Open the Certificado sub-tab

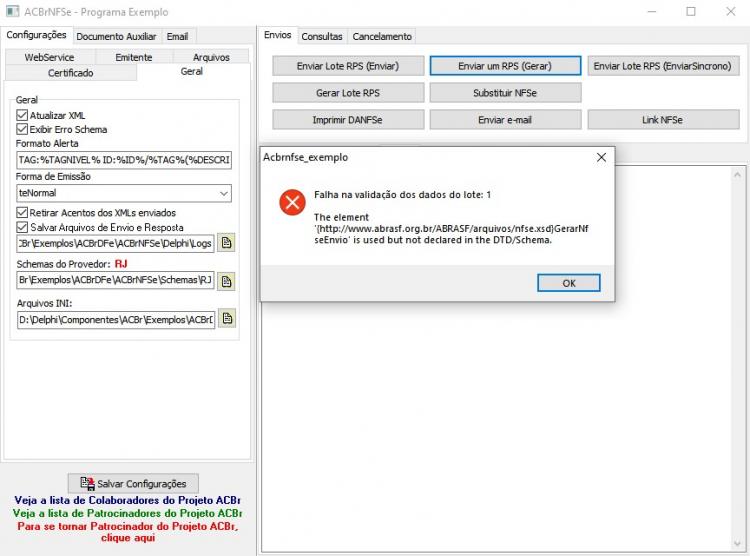(70, 73)
